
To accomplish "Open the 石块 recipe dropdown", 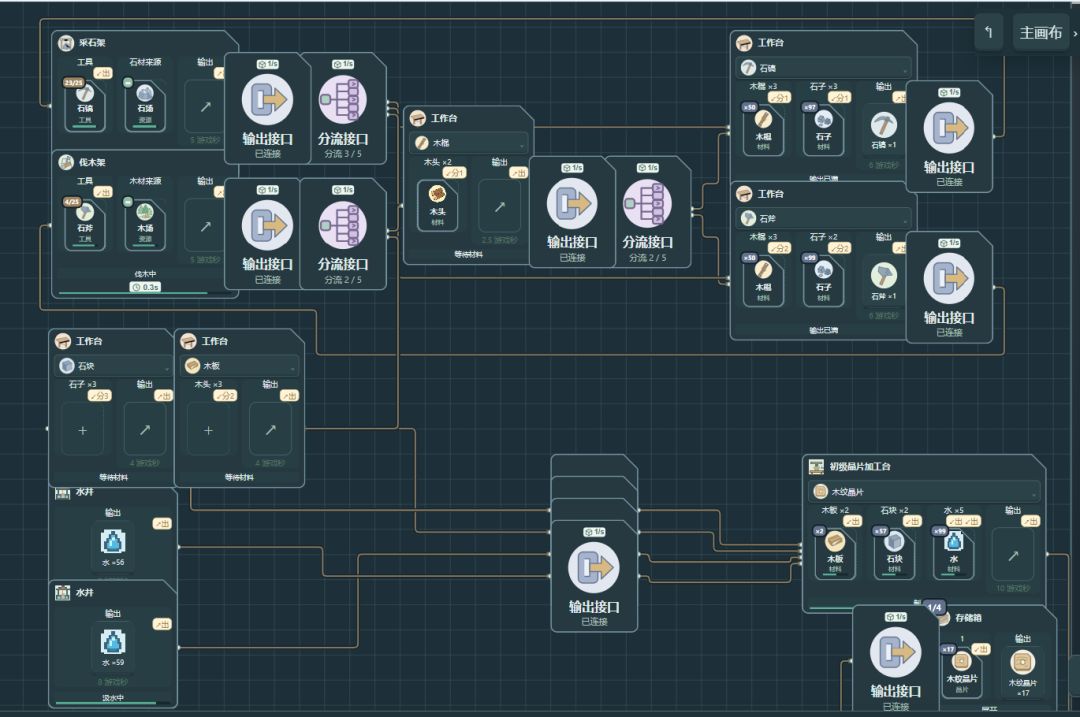I will (114, 366).
